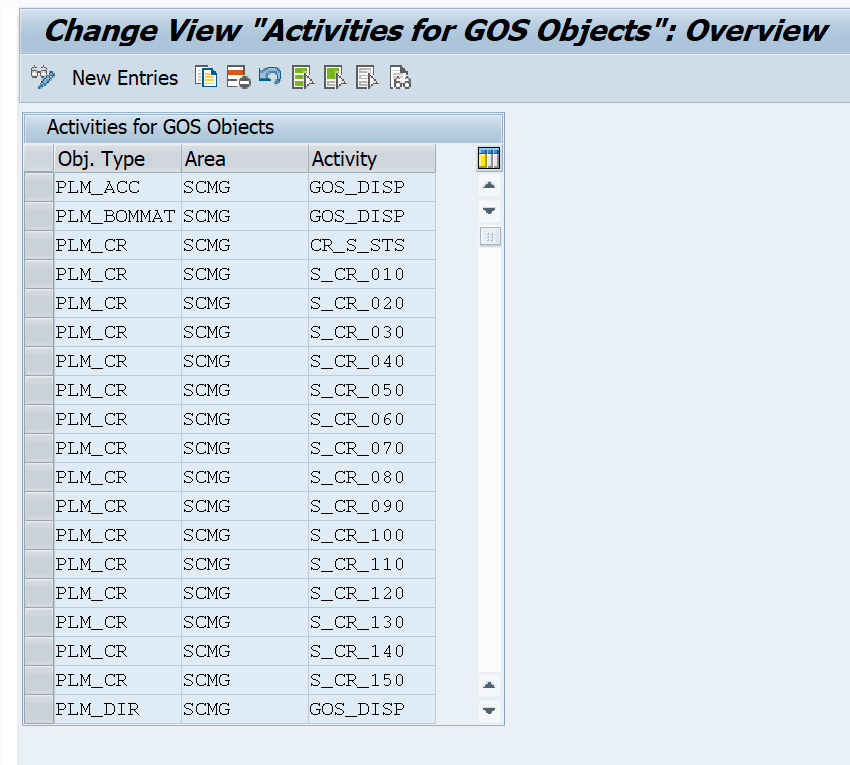Viewport: 850px width, 765px height.
Task: Click the S_CR_080 activity cell
Action: (x=372, y=477)
